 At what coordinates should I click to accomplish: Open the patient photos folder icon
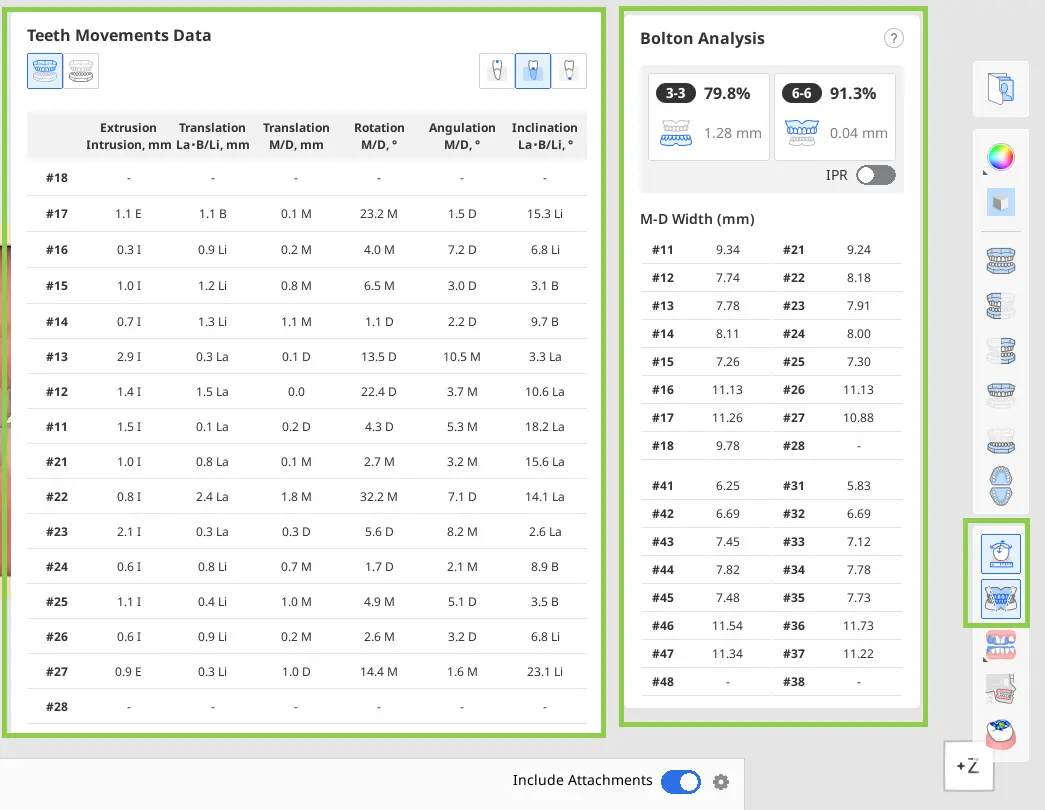[1000, 89]
